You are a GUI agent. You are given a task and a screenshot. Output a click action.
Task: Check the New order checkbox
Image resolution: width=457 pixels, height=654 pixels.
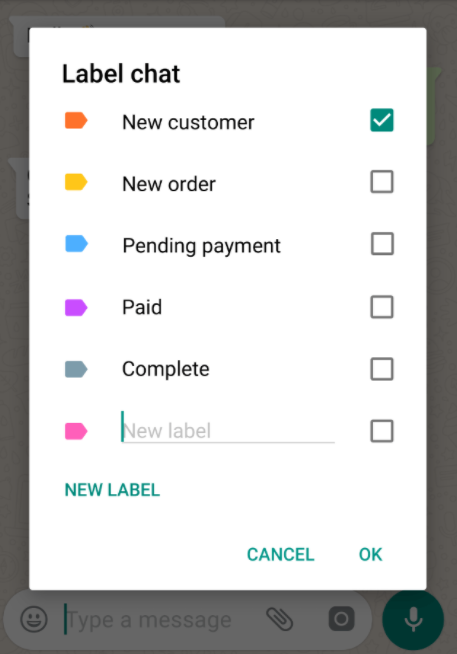pyautogui.click(x=382, y=182)
